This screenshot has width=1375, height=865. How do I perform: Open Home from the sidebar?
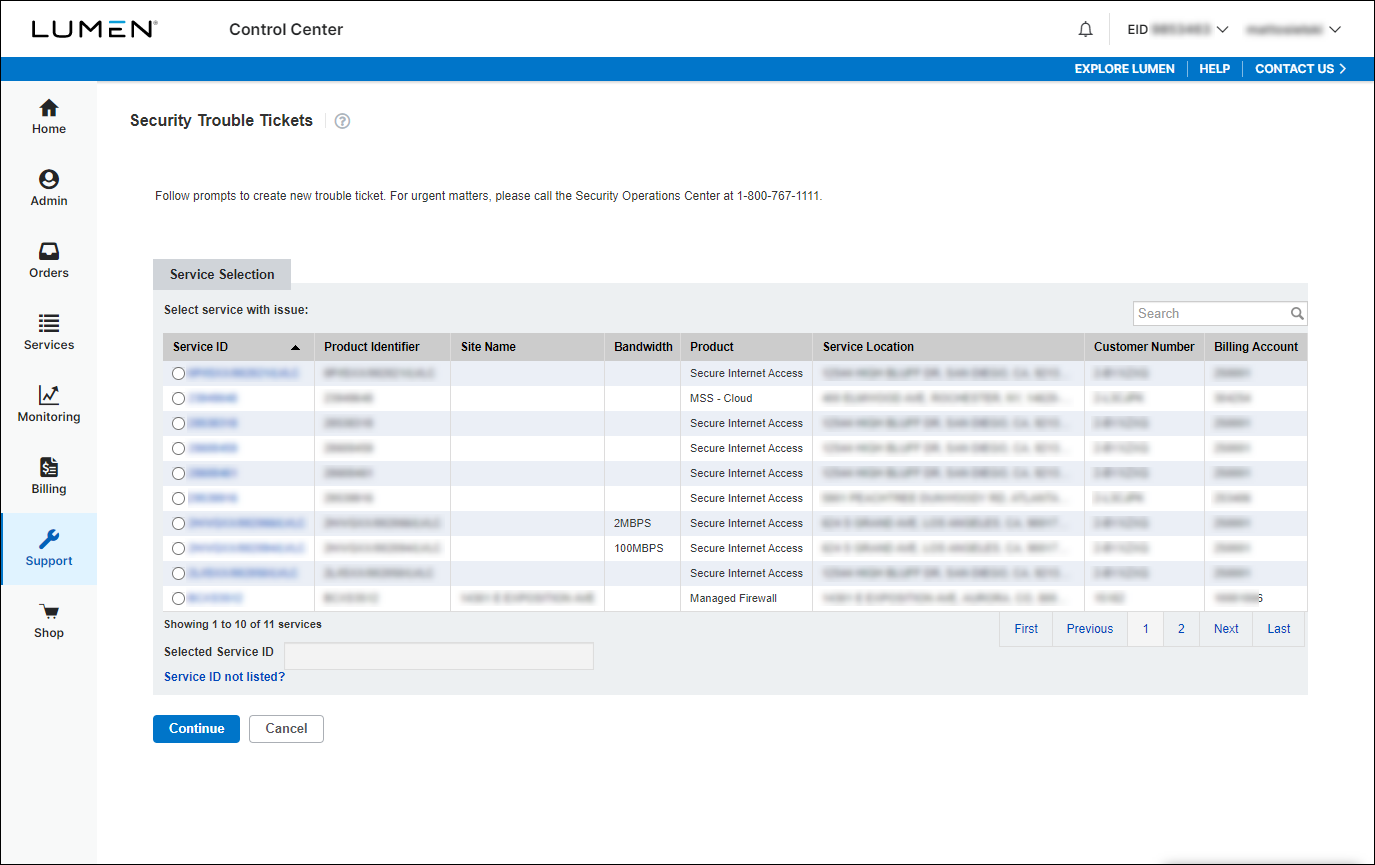point(48,117)
